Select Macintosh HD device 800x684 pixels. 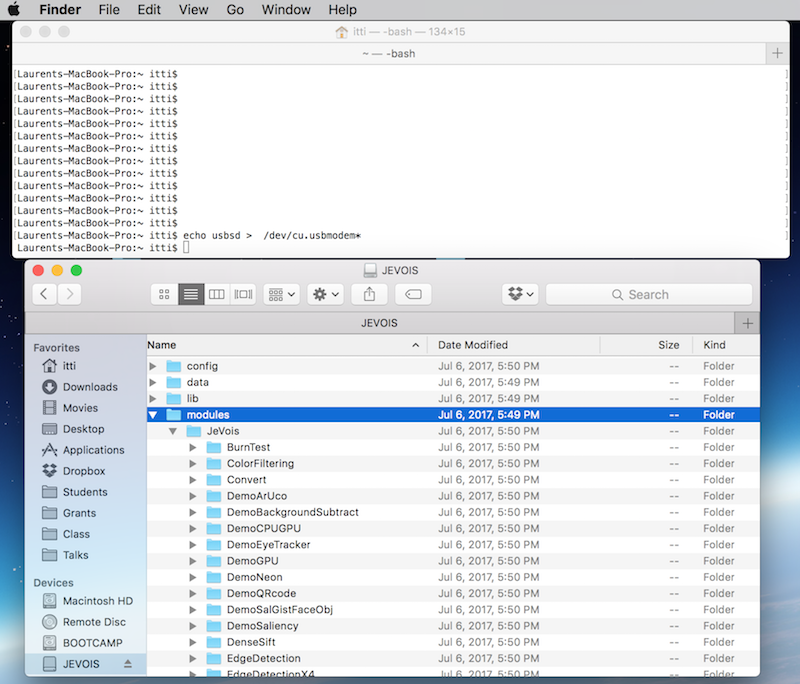click(x=85, y=601)
